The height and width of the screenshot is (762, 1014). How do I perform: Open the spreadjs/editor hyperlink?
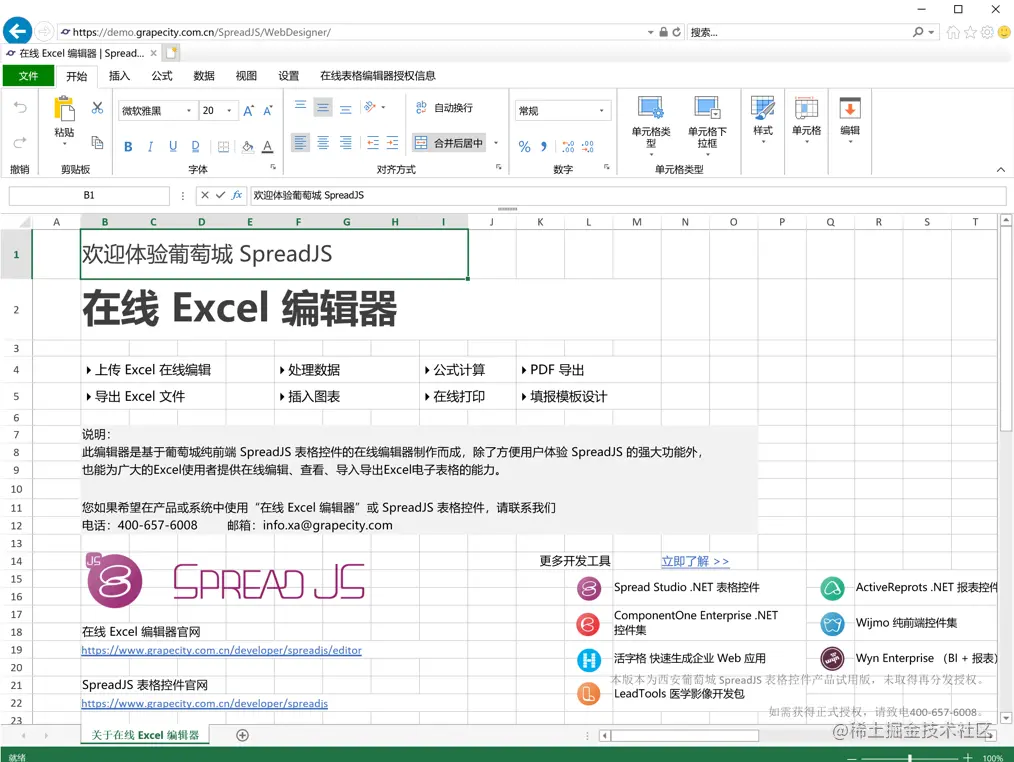click(221, 650)
